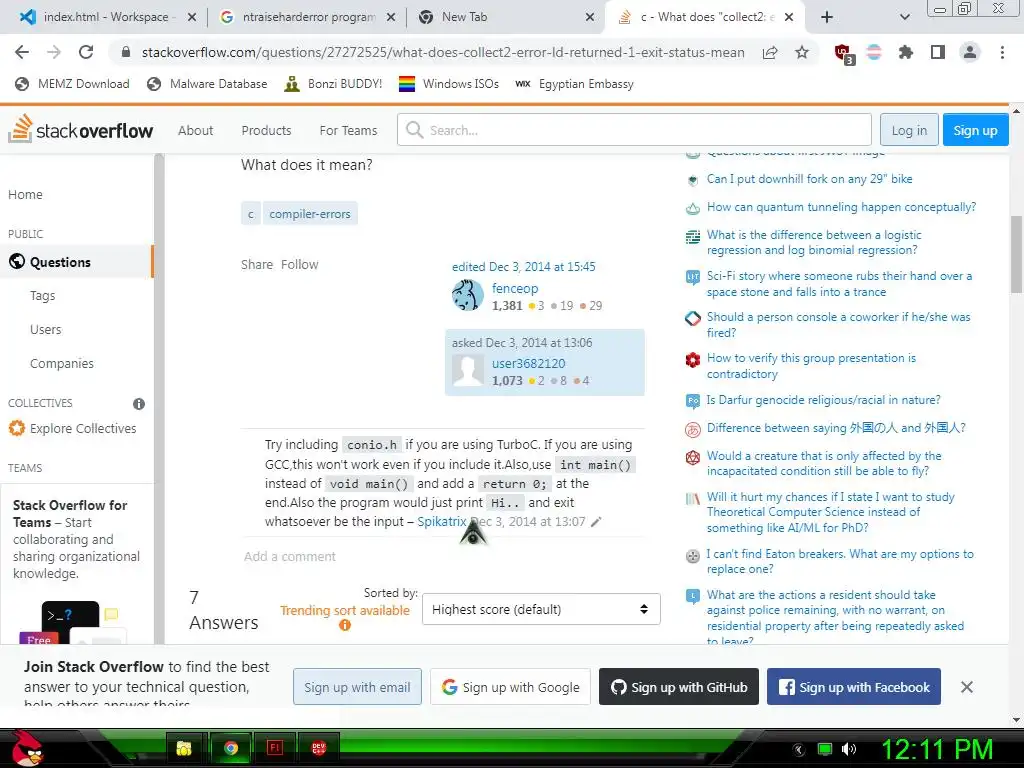Open 'How can quantum tunneling happen conceptually?'
The image size is (1024, 768).
pos(841,207)
